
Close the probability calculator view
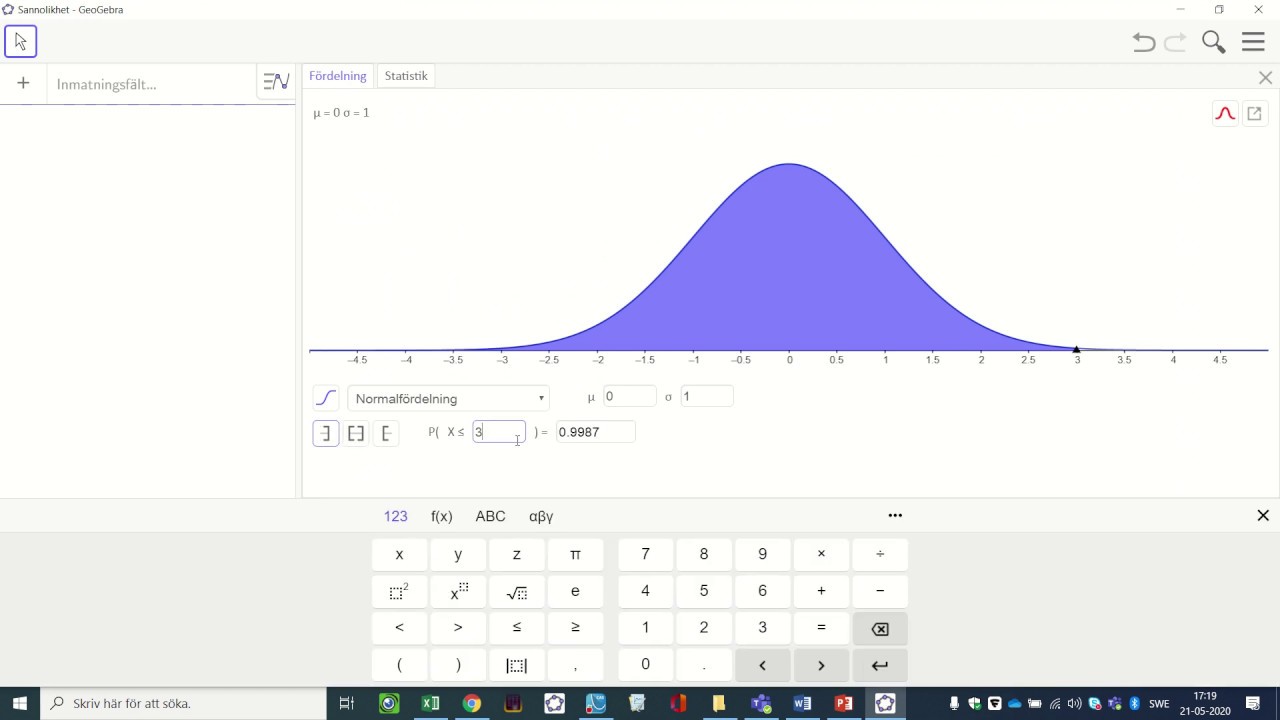pos(1265,77)
